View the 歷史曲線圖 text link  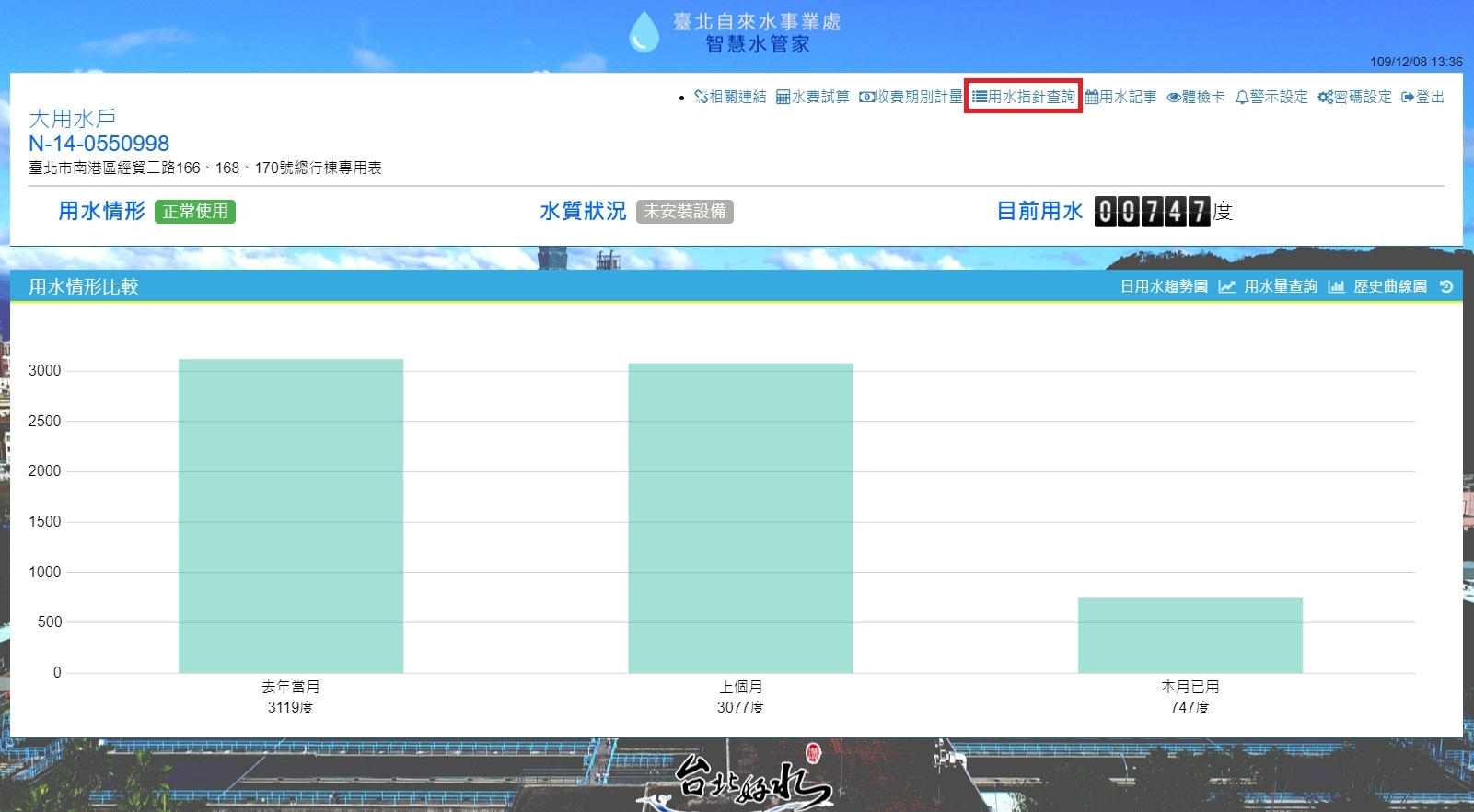(1389, 287)
